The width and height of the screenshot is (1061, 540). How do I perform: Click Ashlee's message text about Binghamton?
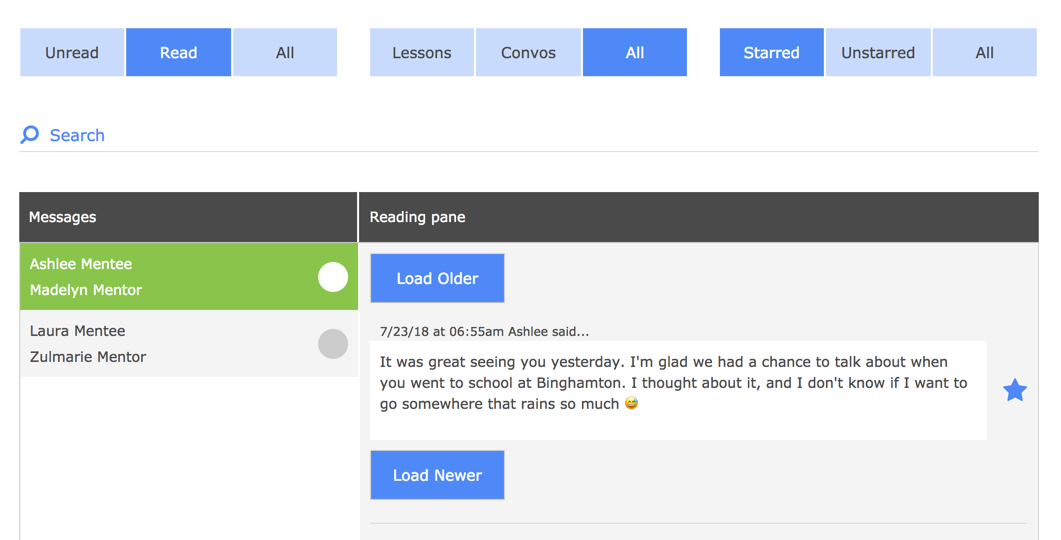coord(675,383)
